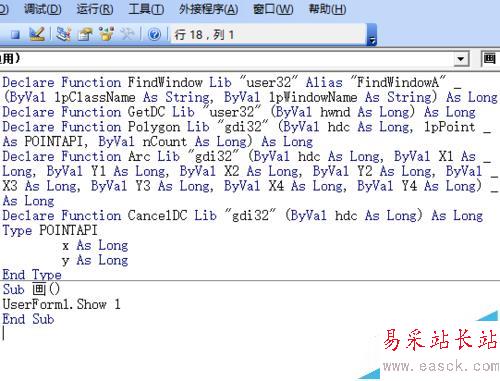Open Visual Basic Help question-mark icon
The height and width of the screenshot is (381, 500).
coord(154,34)
